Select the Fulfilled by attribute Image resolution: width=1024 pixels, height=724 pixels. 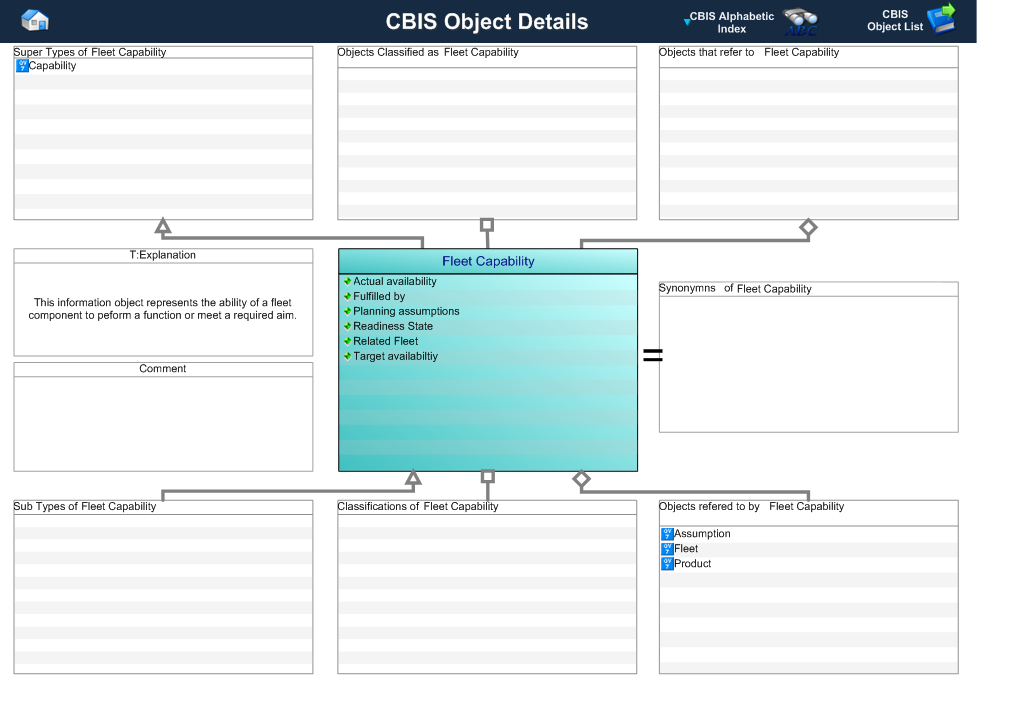[379, 296]
